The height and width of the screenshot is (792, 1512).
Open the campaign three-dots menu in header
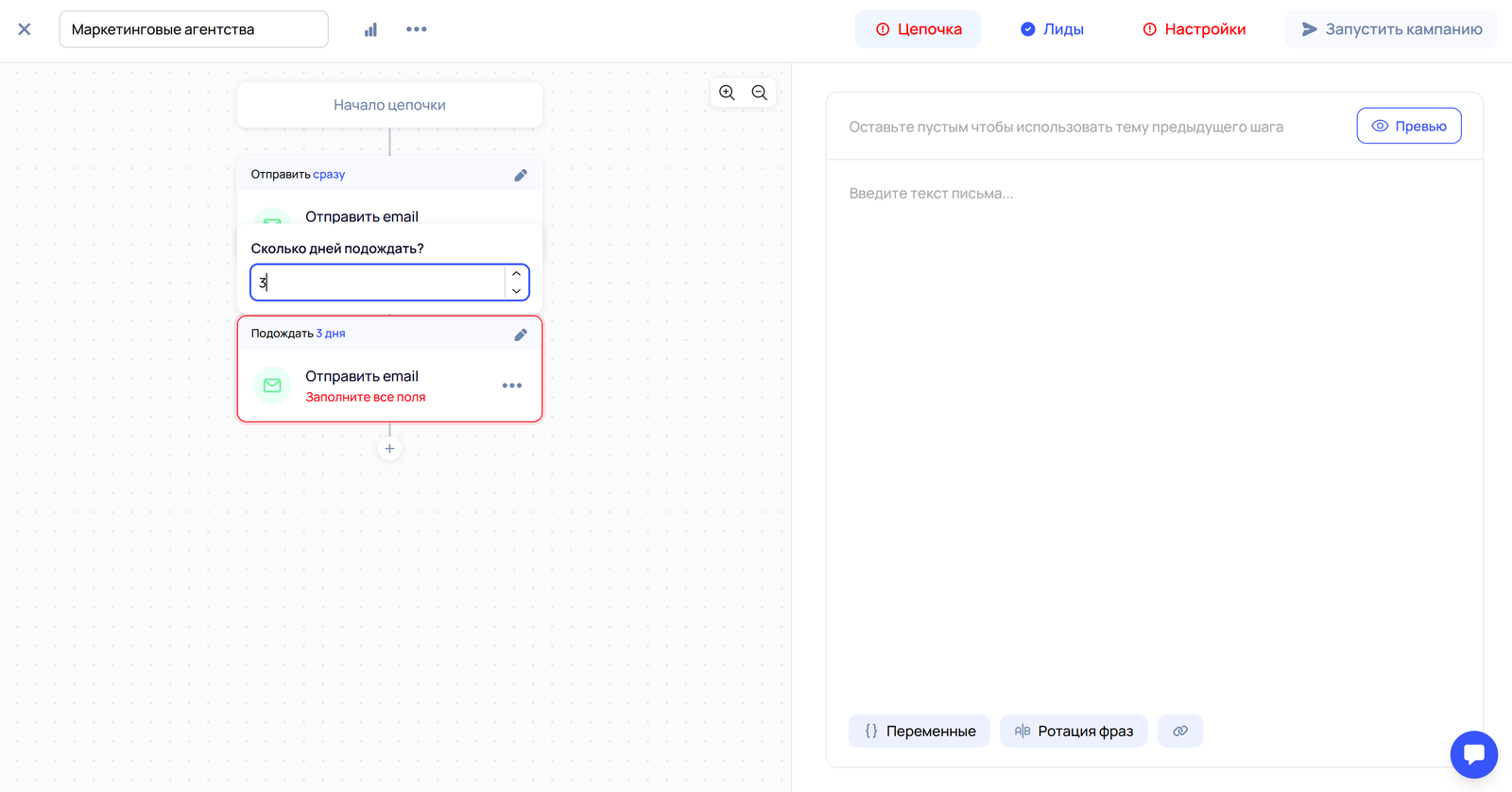click(417, 29)
